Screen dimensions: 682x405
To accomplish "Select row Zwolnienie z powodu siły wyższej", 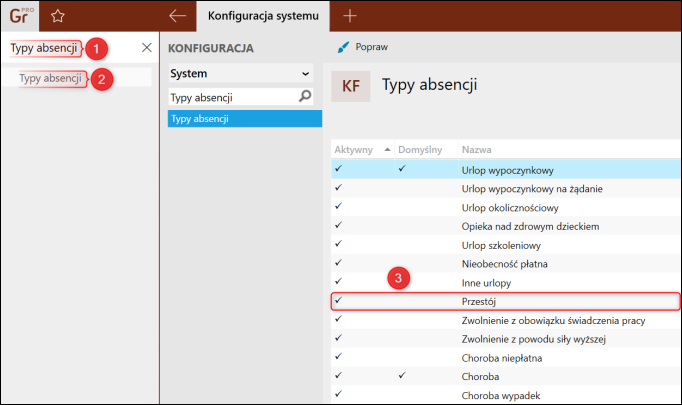I will click(506, 339).
